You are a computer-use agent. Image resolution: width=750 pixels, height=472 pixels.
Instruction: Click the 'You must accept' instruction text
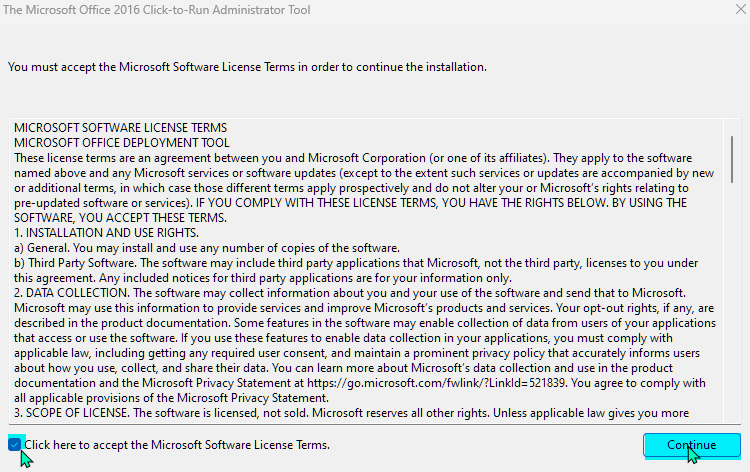[247, 67]
